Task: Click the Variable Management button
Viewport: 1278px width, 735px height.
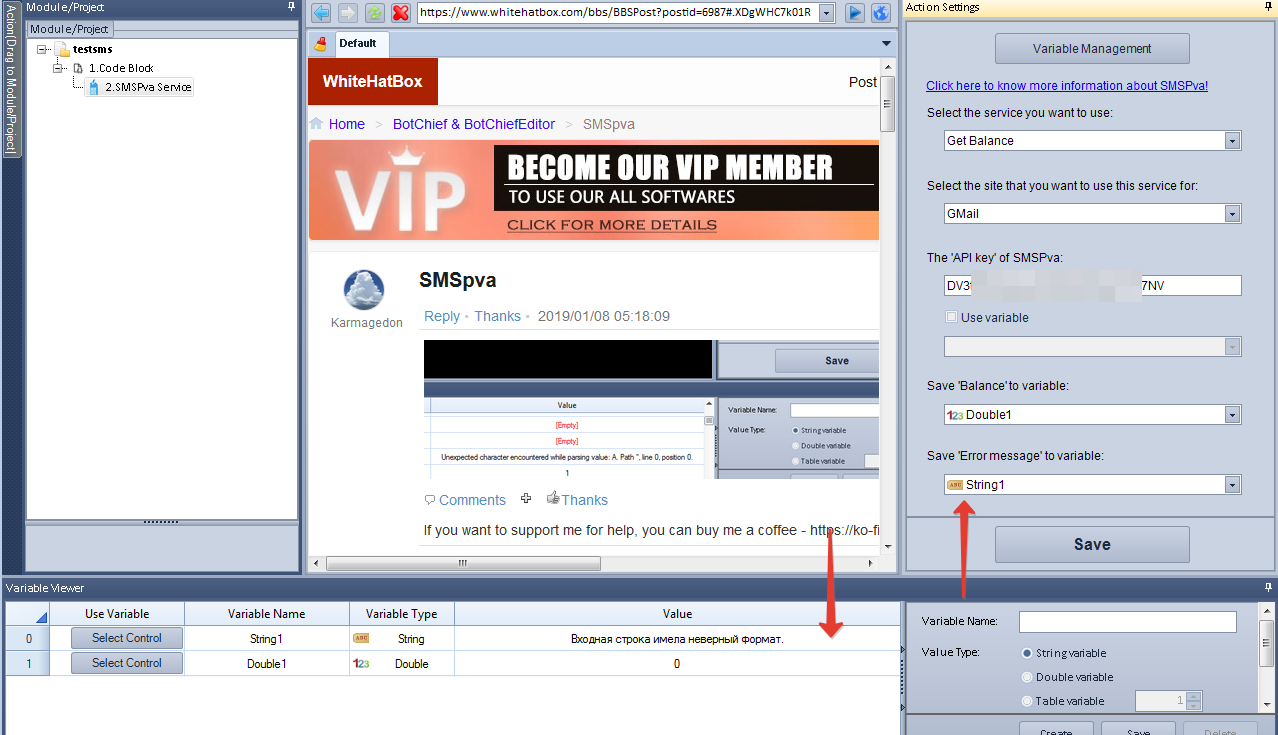Action: [x=1092, y=48]
